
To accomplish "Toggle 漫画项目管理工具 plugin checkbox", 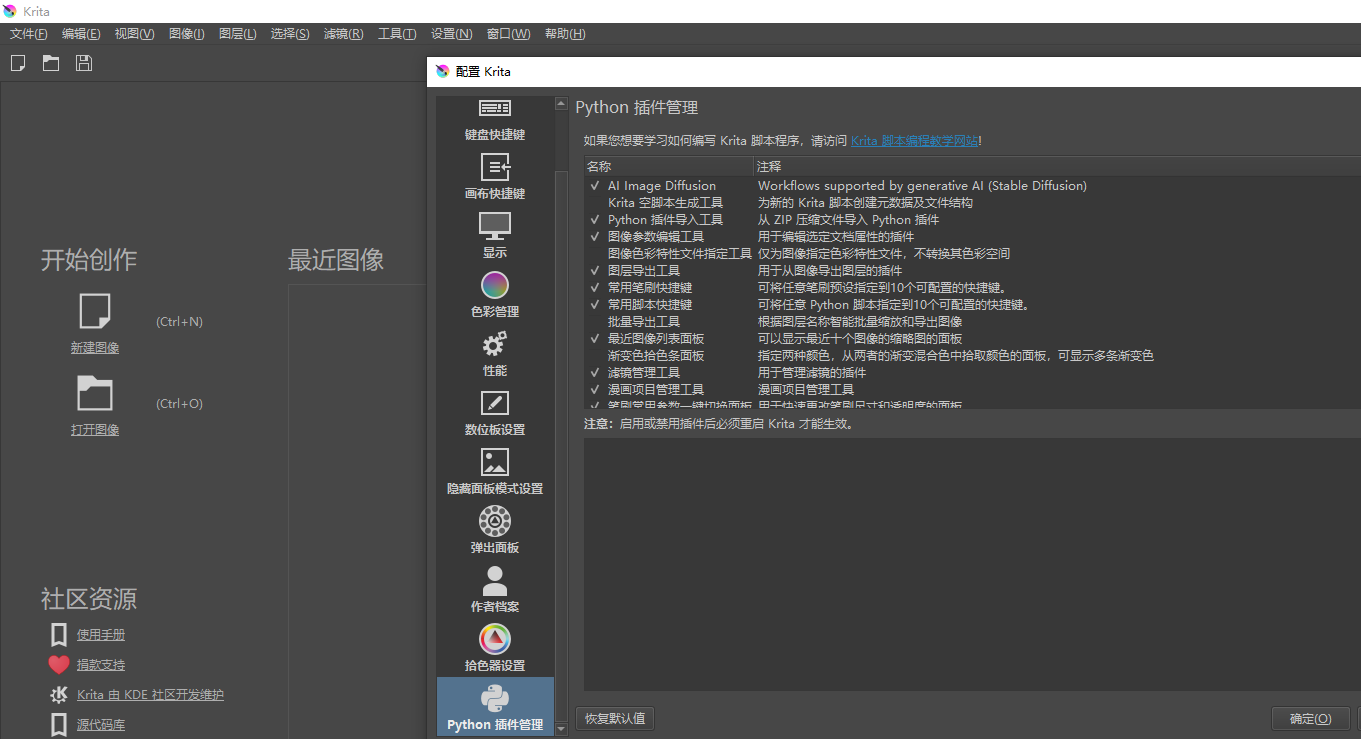I will click(595, 390).
